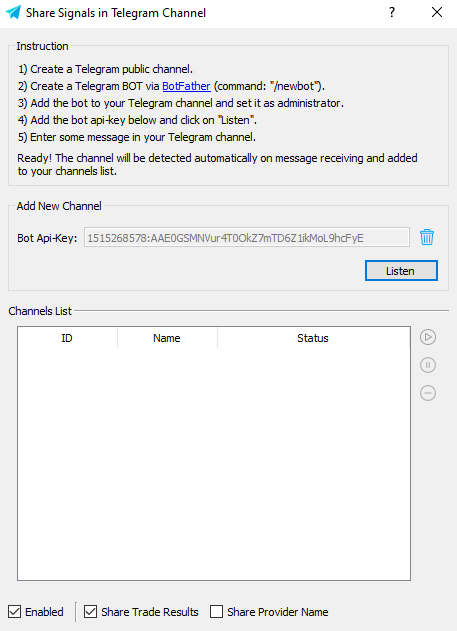Sort the channels list by Name column
Screen dimensions: 457x631
pyautogui.click(x=167, y=338)
